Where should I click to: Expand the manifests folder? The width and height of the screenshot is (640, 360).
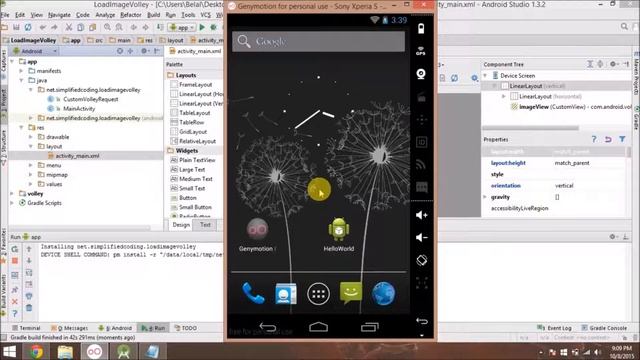tap(21, 71)
